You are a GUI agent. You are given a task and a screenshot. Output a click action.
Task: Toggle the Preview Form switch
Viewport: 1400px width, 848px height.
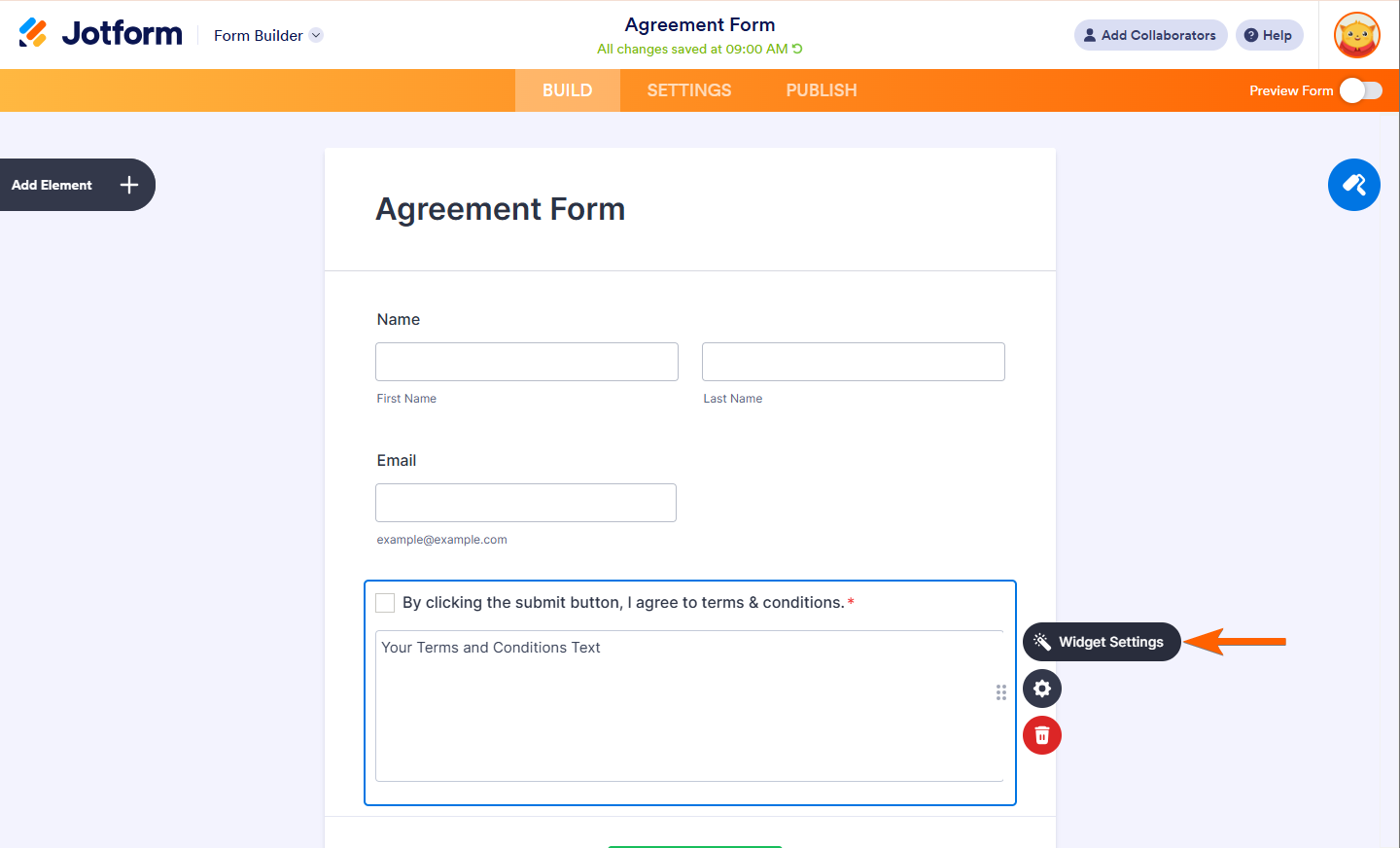[x=1360, y=90]
